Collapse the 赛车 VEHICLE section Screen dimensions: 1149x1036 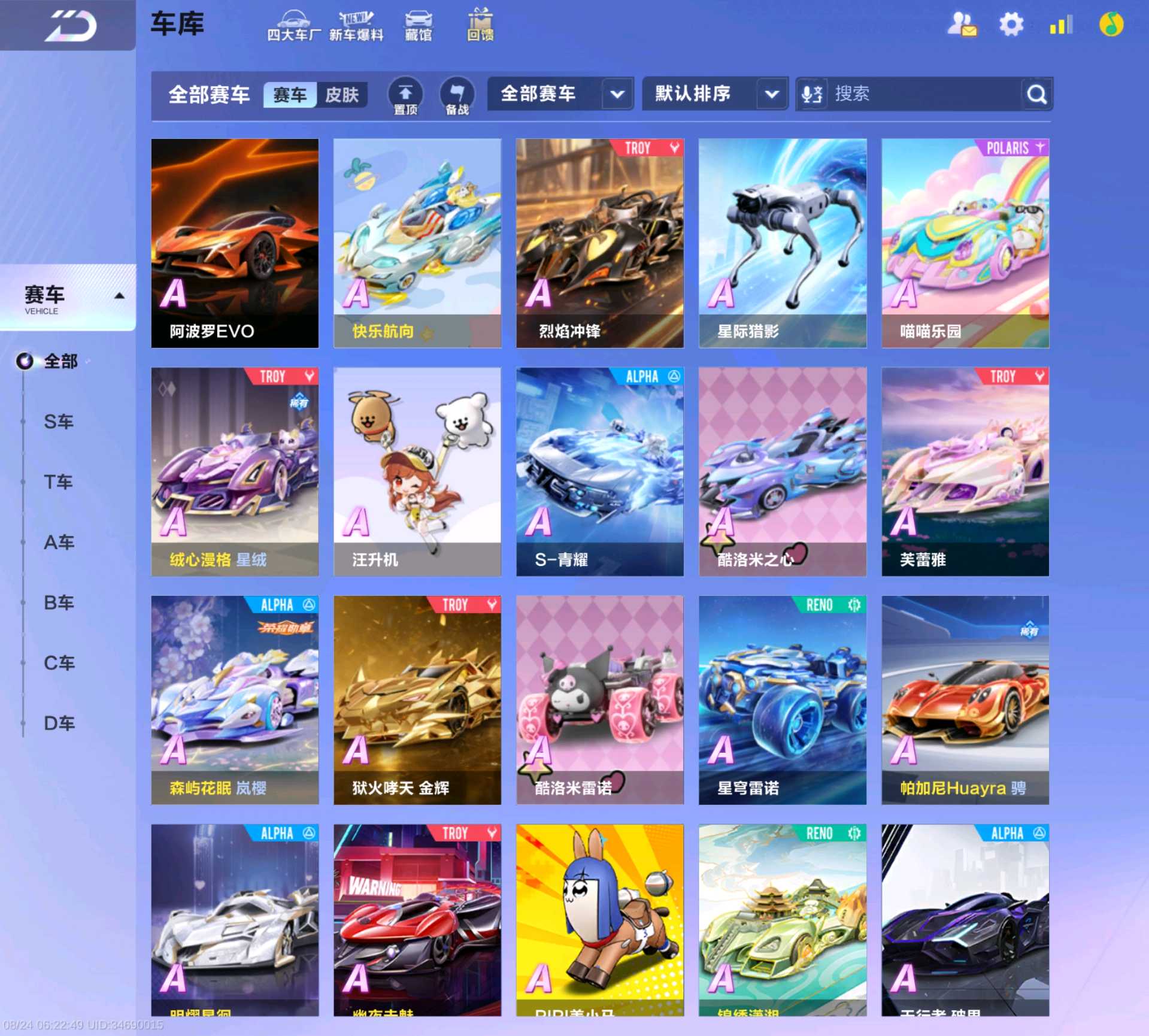click(x=68, y=297)
